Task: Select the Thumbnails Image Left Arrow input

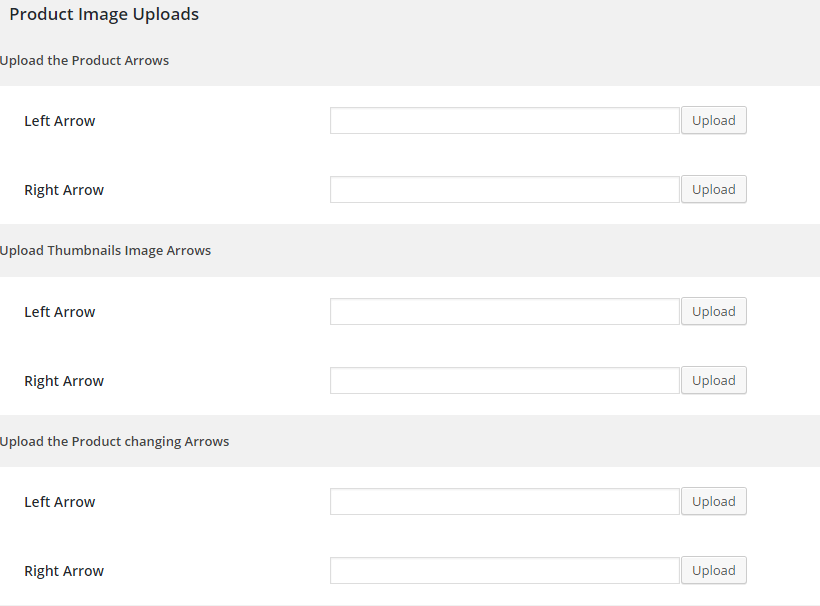Action: point(505,312)
